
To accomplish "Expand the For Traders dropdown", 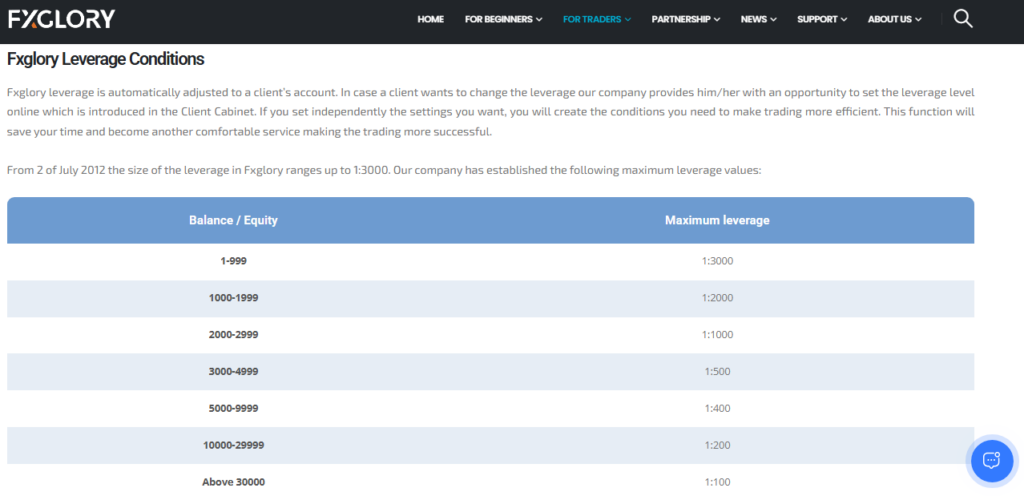I will (x=596, y=19).
